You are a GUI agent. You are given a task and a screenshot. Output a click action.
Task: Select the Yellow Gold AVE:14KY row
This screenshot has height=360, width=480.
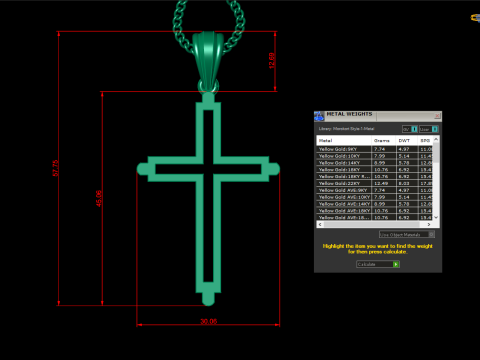point(375,204)
